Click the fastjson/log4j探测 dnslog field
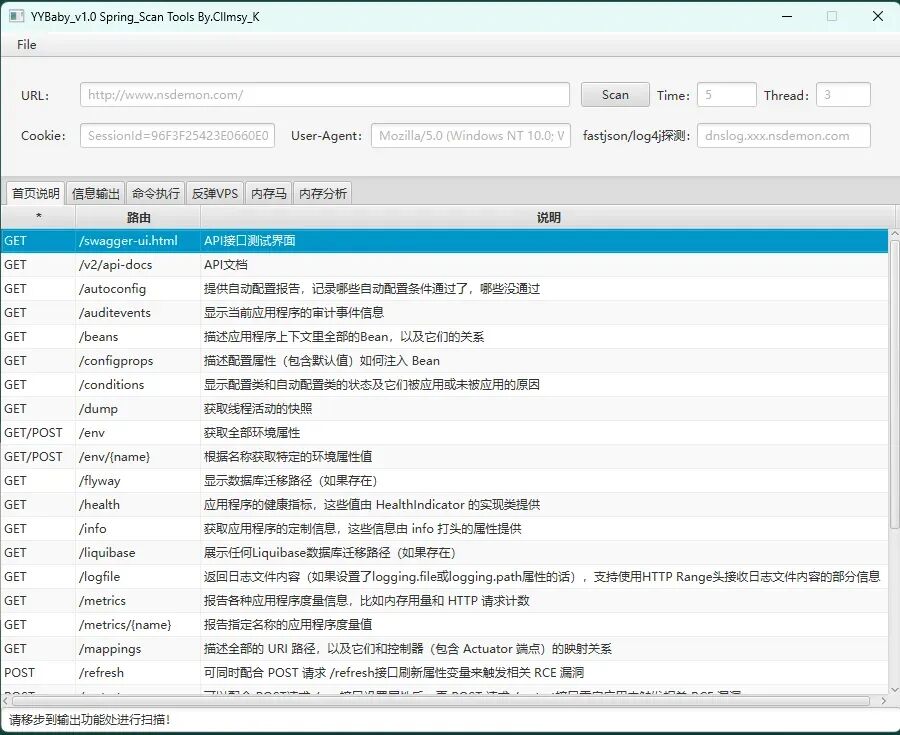900x735 pixels. [x=783, y=136]
